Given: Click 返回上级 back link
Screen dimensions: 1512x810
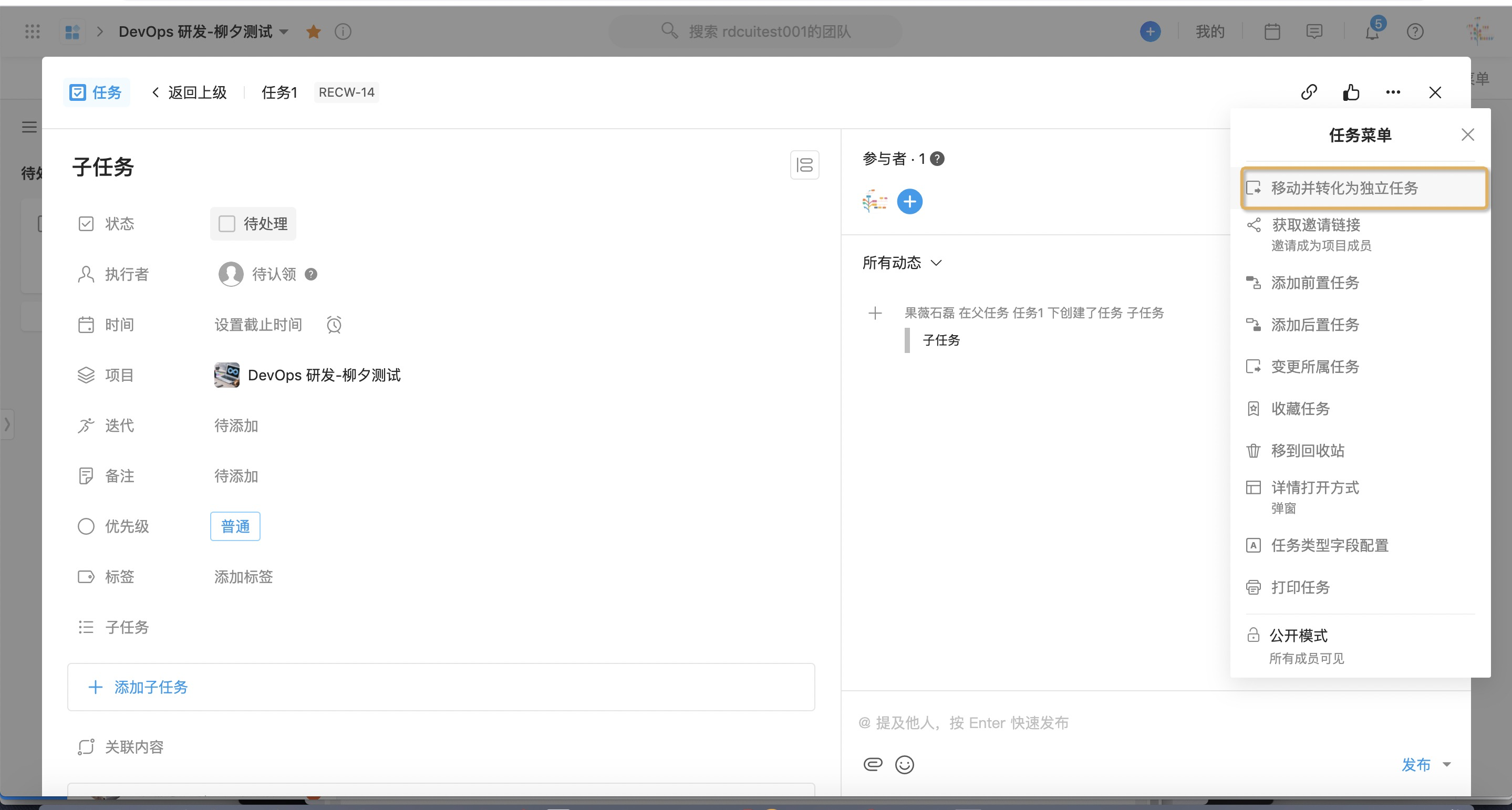Looking at the screenshot, I should tap(189, 92).
